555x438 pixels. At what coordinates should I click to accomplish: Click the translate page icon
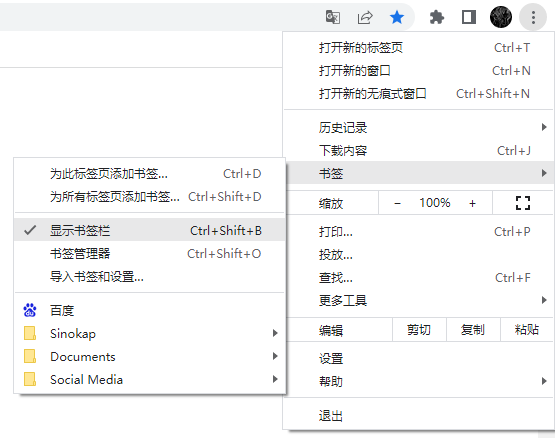pos(333,17)
